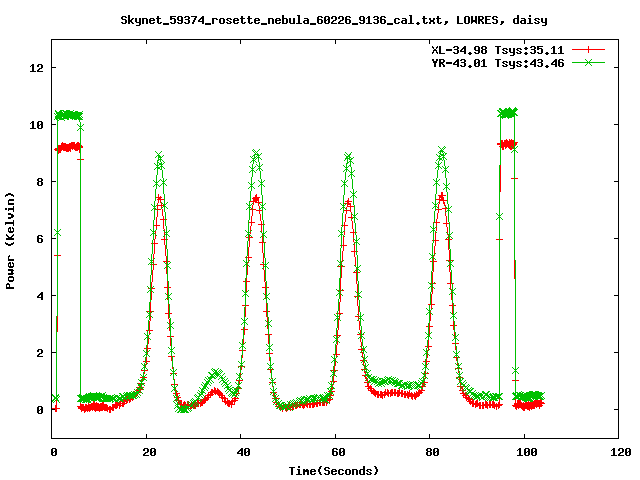Click the green calibration plateau near 96 seconds

[x=507, y=113]
